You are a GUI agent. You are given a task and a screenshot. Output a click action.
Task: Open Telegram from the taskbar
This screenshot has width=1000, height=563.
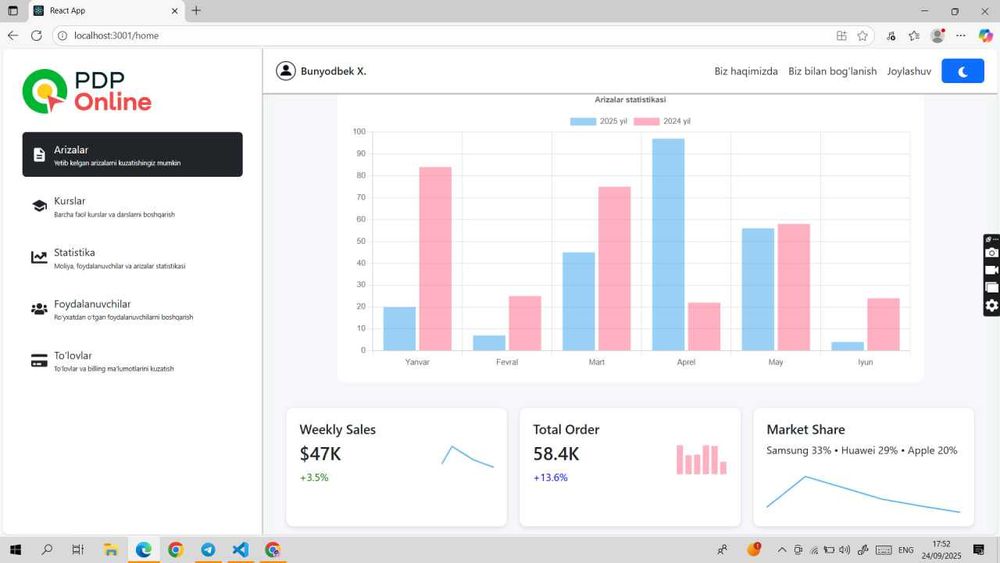(x=208, y=550)
